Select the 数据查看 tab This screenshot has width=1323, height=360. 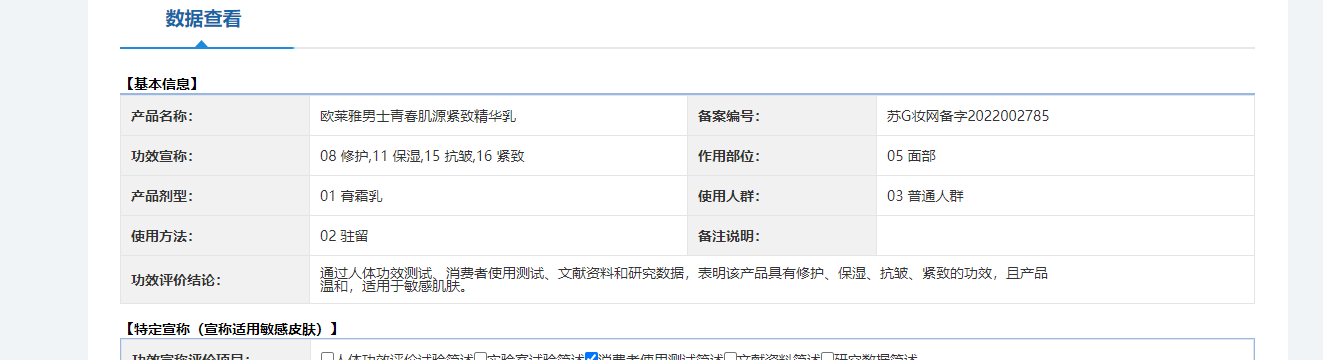(203, 19)
